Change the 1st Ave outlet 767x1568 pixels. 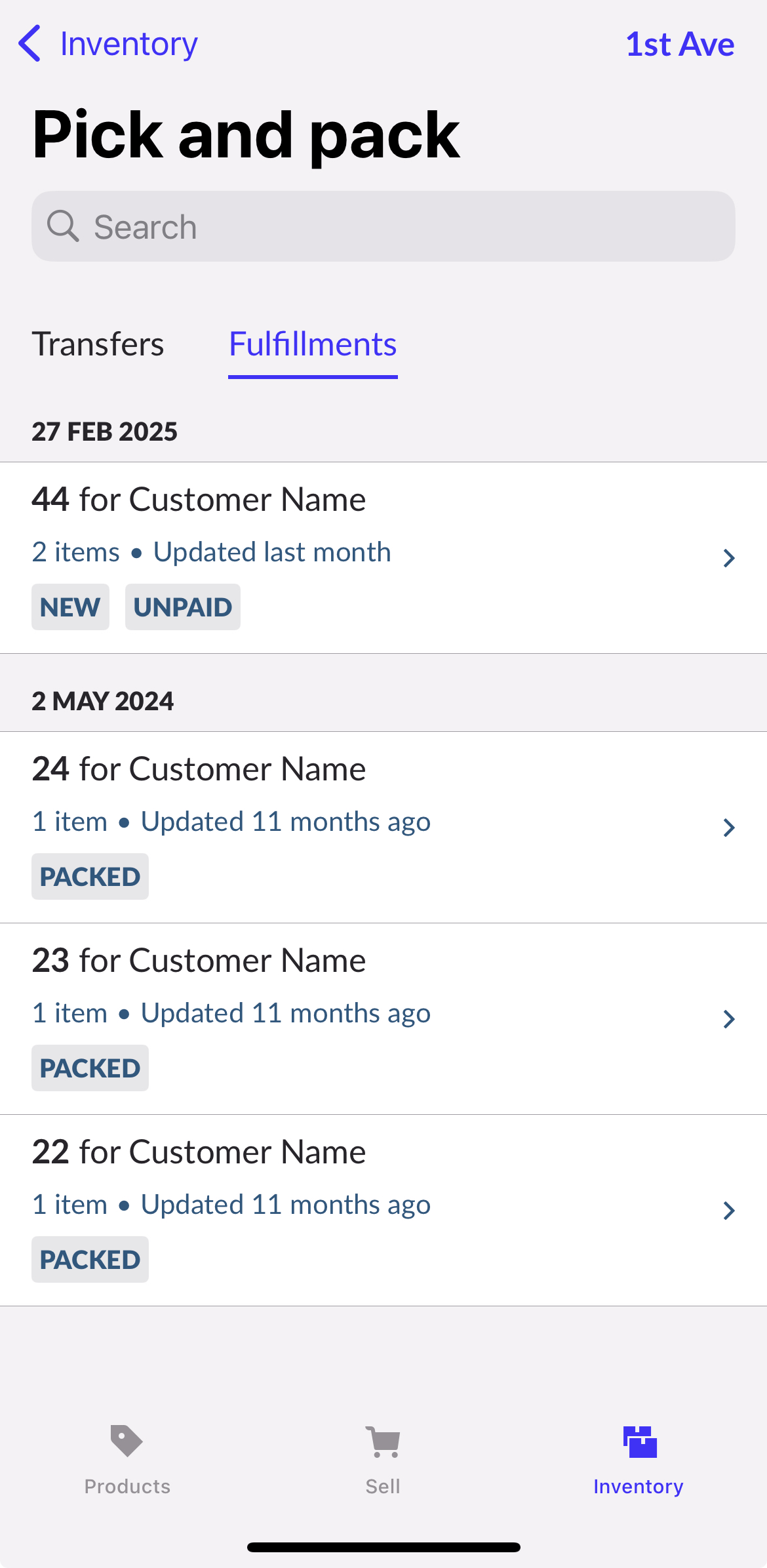680,44
